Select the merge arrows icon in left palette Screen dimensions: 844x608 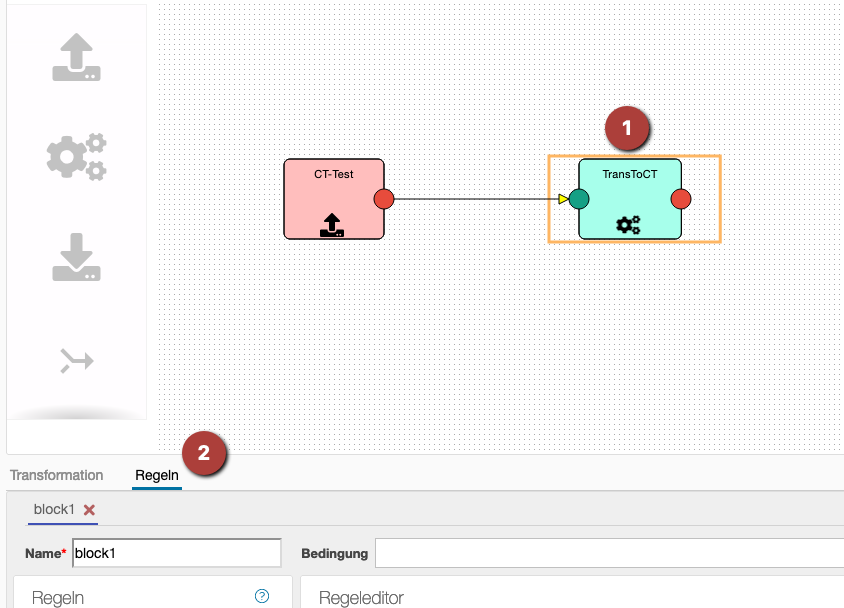77,360
